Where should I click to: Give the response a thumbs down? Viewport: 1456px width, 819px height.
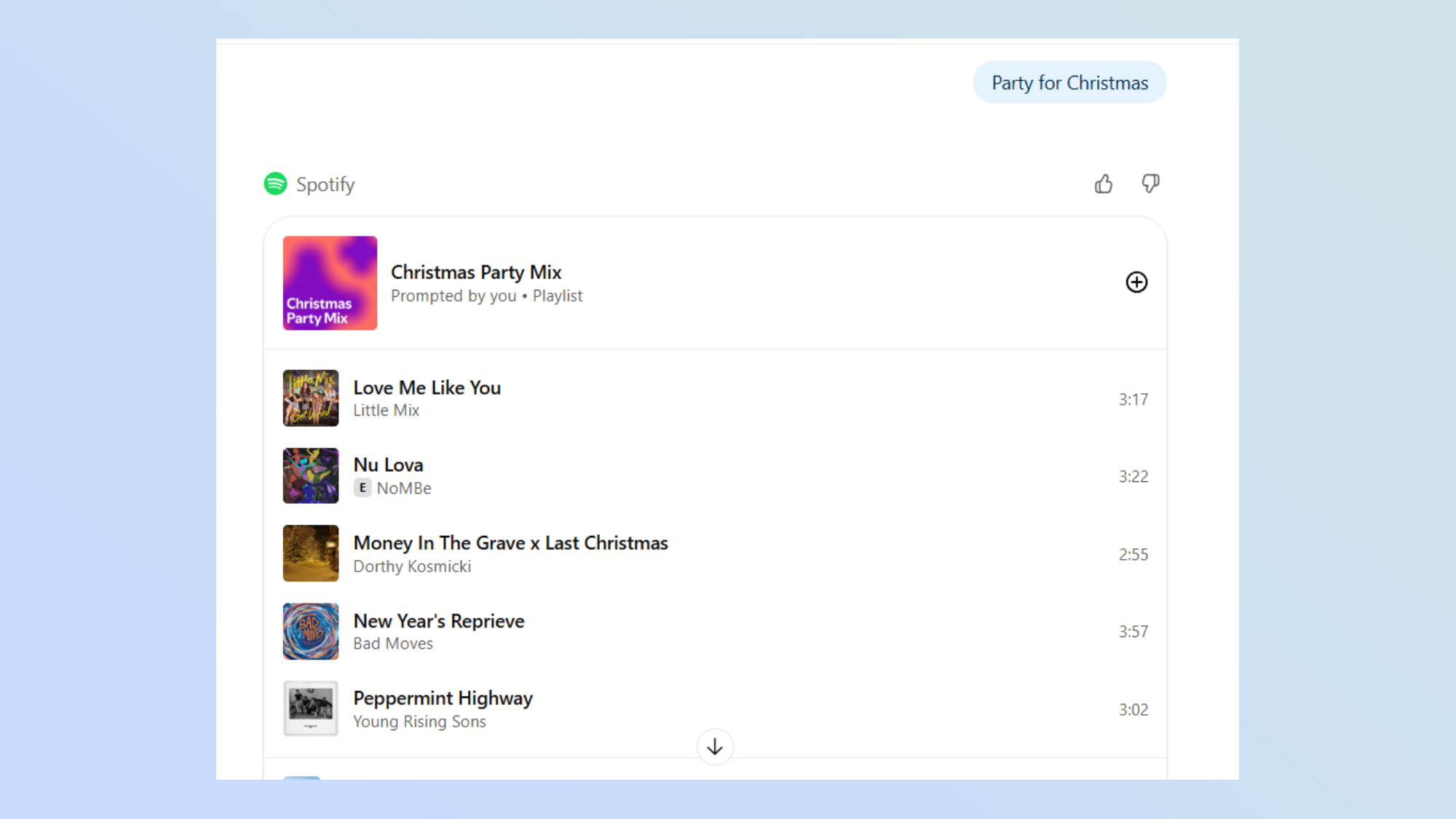click(x=1150, y=184)
